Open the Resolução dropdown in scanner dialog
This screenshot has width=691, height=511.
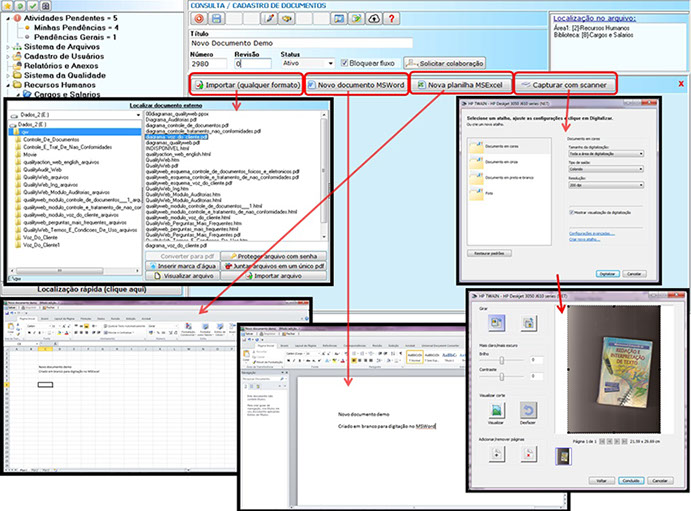[x=607, y=186]
